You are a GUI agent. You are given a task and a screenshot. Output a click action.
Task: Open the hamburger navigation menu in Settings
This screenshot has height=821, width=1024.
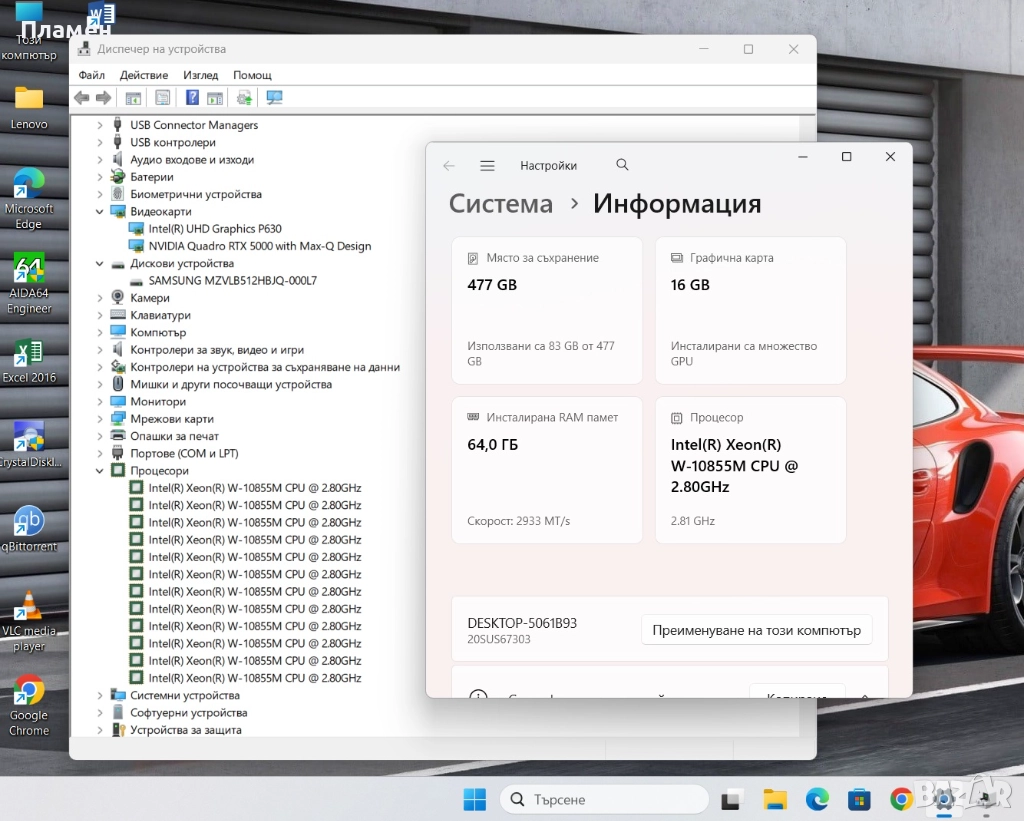(x=487, y=166)
